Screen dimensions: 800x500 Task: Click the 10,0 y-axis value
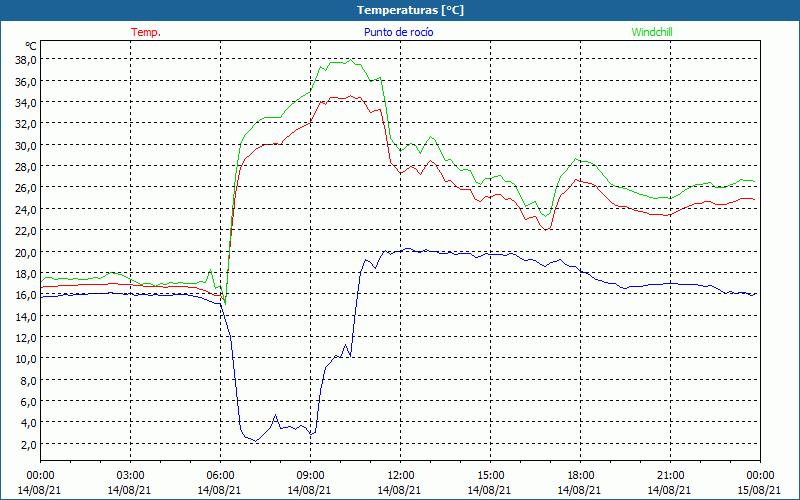(26, 359)
